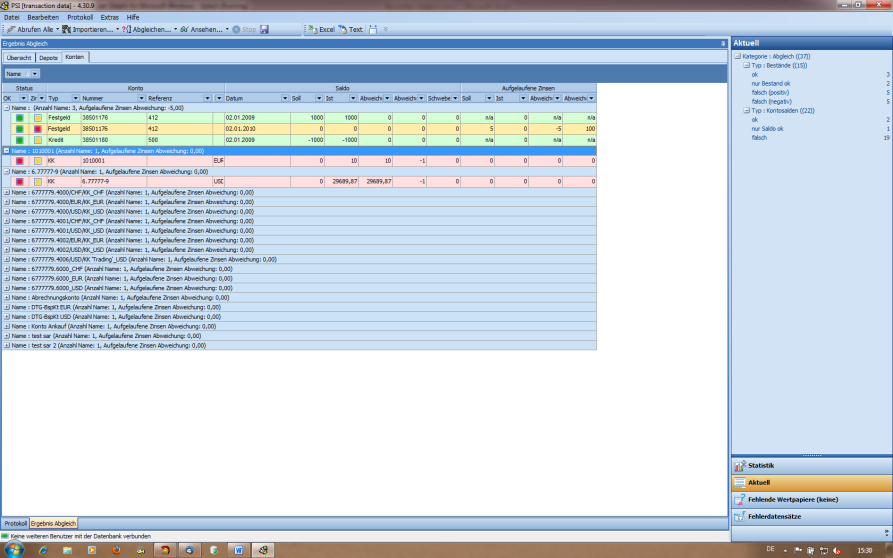The width and height of the screenshot is (893, 558).
Task: Collapse the 'Typ : Bestände' tree node
Action: coord(746,65)
